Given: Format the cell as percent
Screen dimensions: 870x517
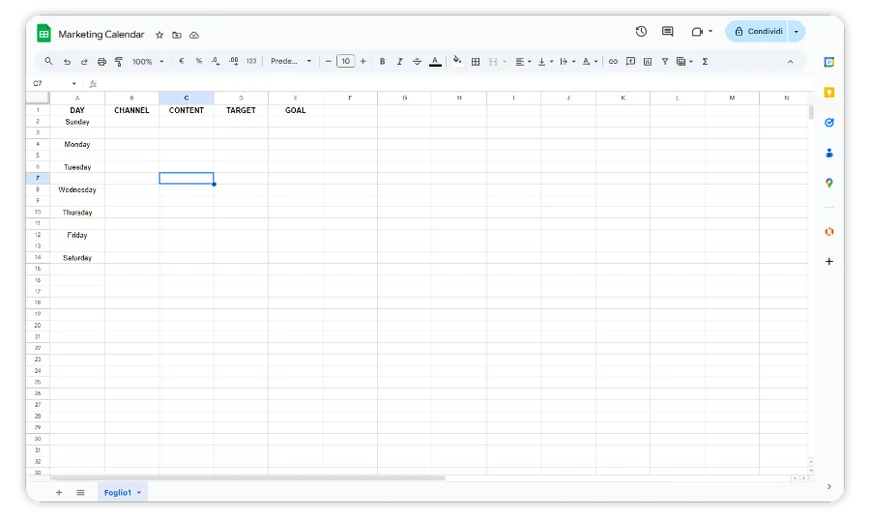Looking at the screenshot, I should 199,62.
